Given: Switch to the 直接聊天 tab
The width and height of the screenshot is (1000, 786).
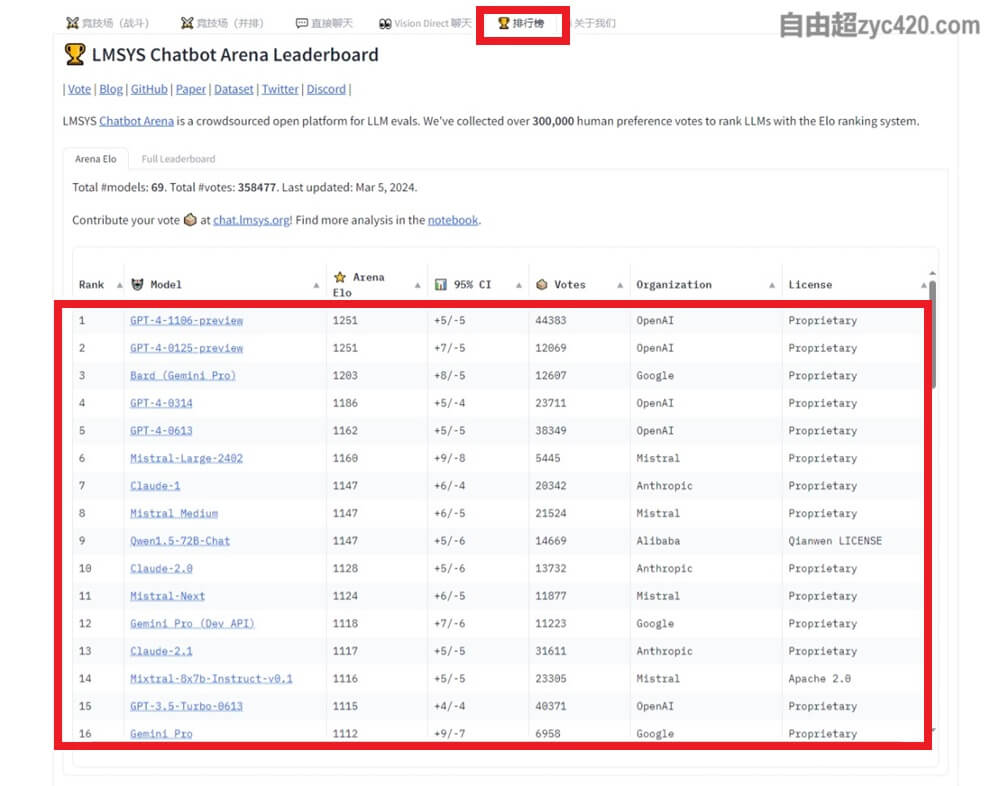Looking at the screenshot, I should point(323,23).
